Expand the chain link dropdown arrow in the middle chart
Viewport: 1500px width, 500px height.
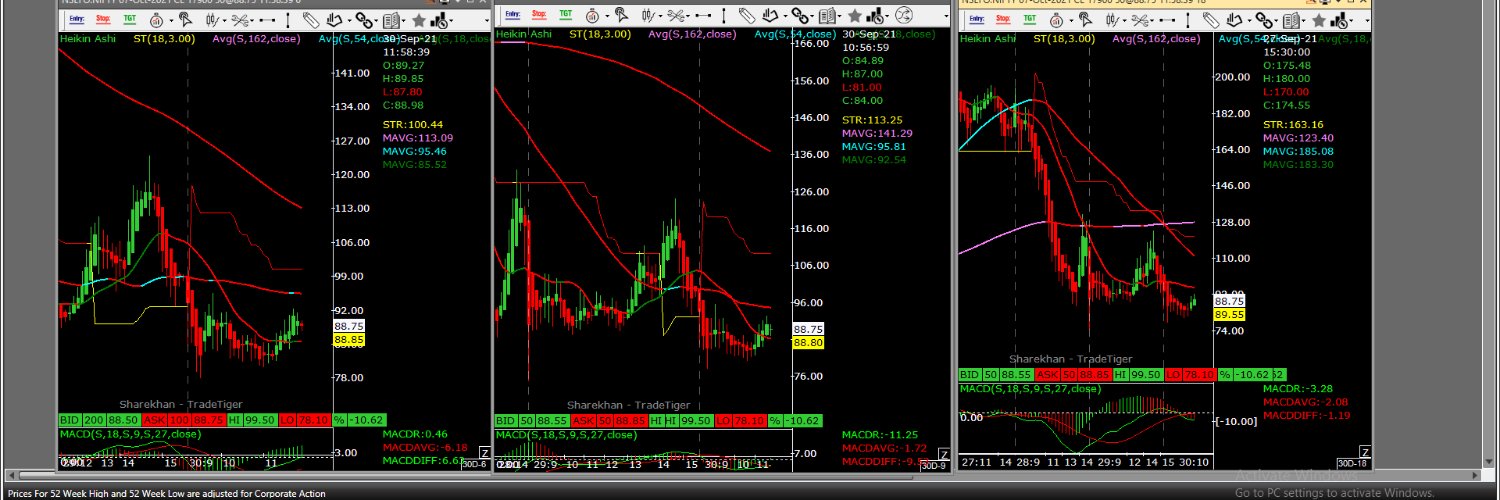[x=812, y=16]
